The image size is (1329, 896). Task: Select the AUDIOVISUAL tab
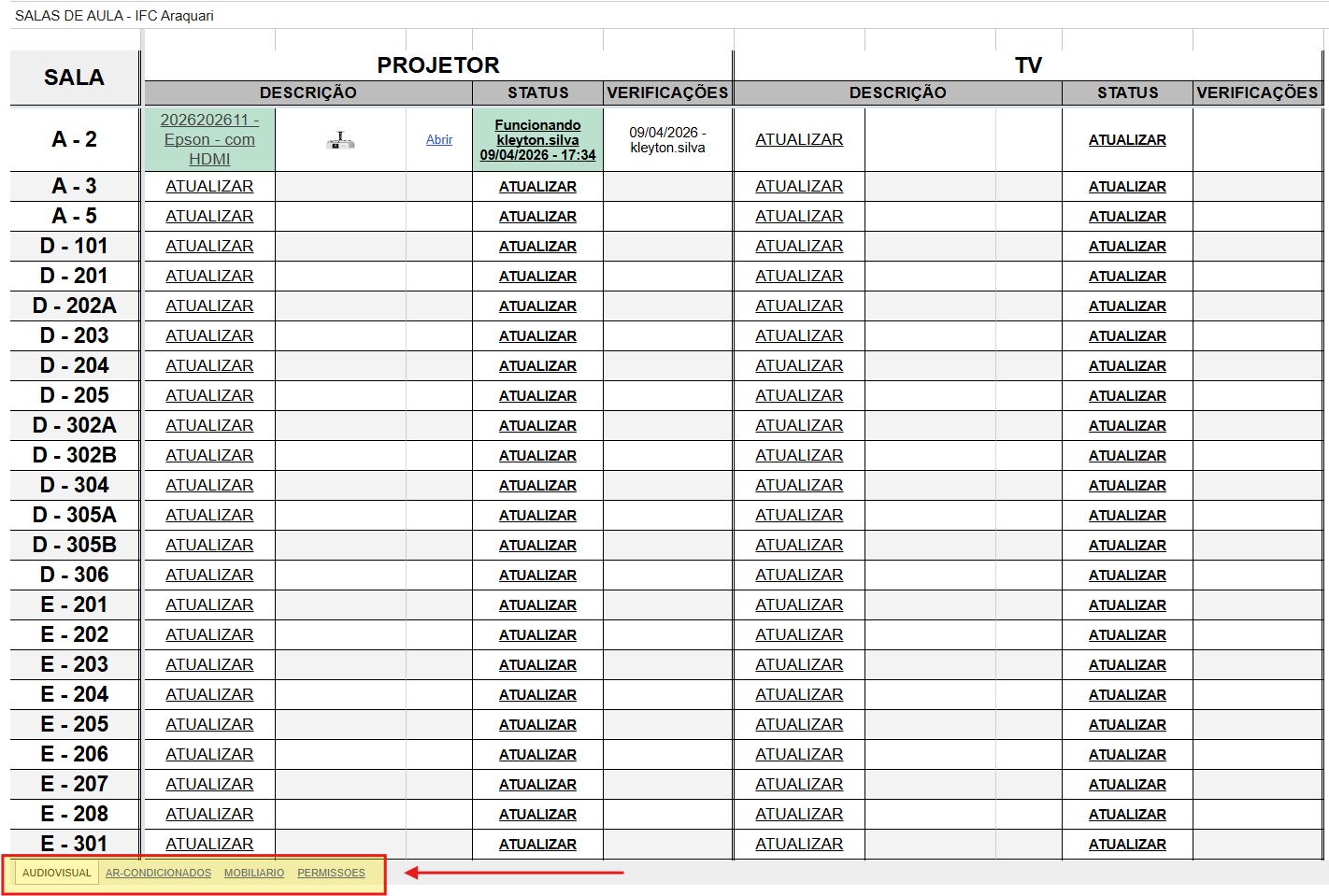57,873
